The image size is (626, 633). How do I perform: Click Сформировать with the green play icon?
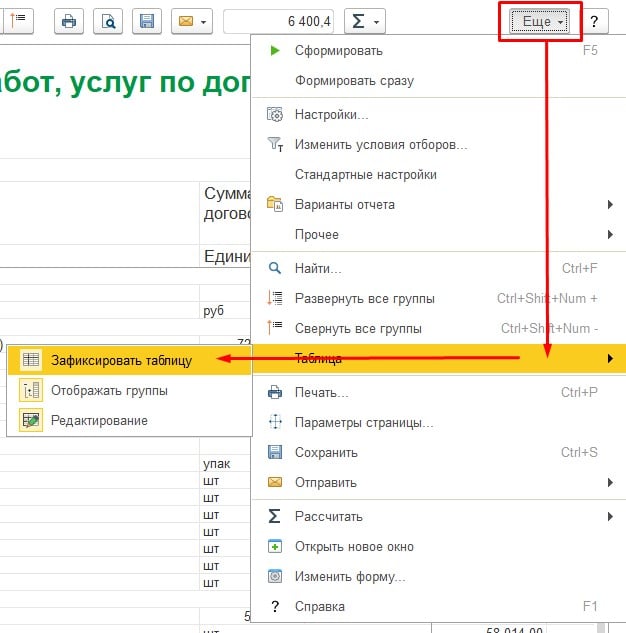pos(338,50)
